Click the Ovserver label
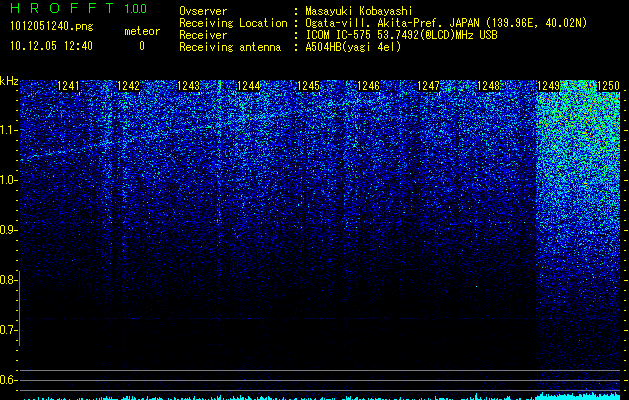The image size is (629, 400). [203, 11]
